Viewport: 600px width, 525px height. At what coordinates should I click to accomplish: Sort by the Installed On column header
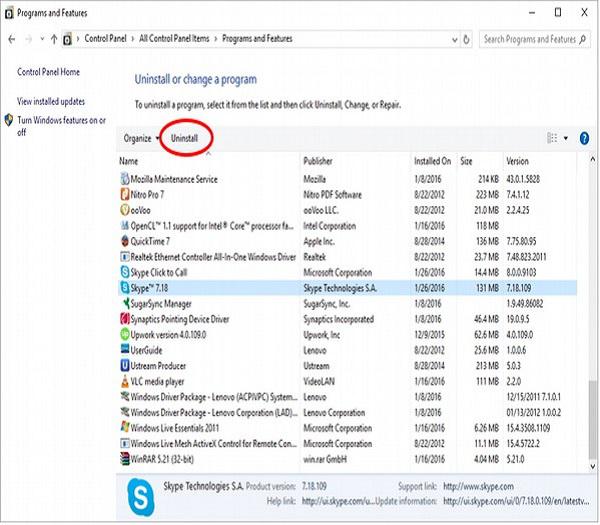point(434,161)
